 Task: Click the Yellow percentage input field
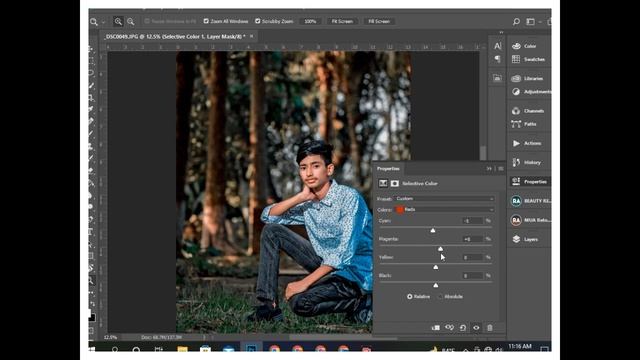click(472, 258)
